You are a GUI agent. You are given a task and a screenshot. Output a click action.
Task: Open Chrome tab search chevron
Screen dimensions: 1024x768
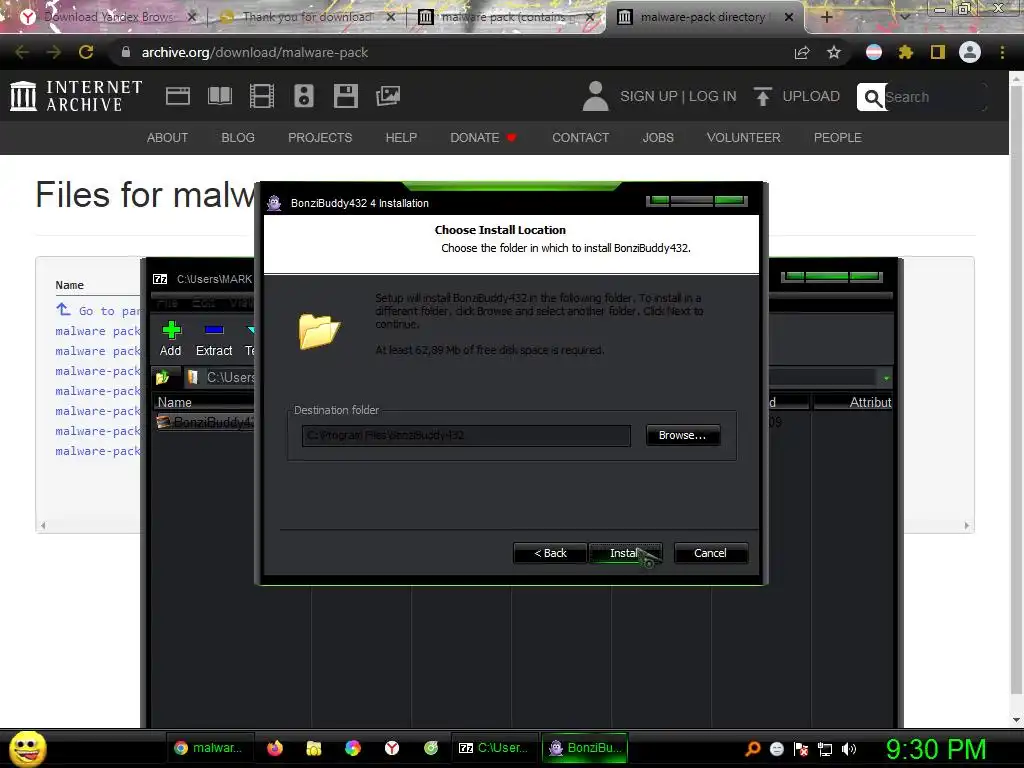[904, 17]
